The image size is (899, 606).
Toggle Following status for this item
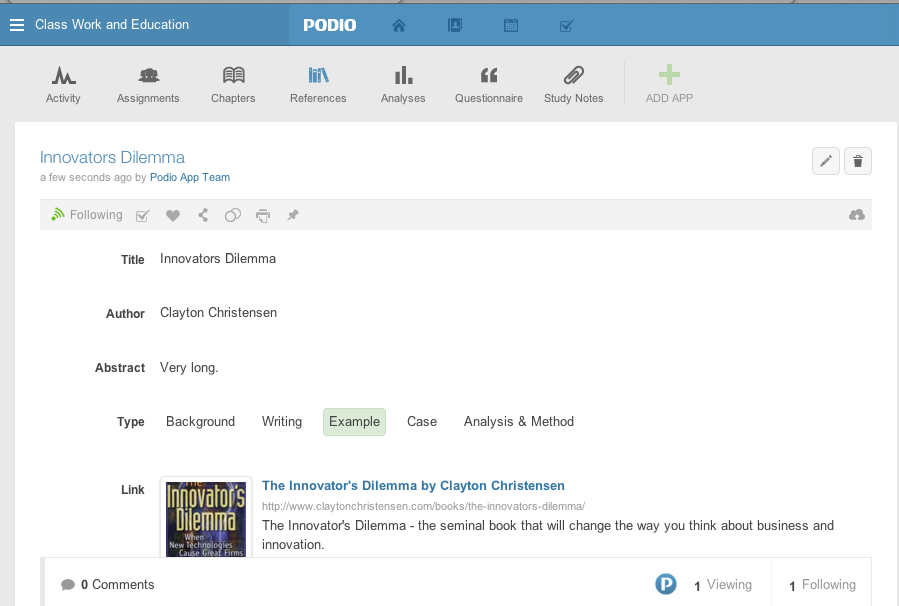[87, 215]
